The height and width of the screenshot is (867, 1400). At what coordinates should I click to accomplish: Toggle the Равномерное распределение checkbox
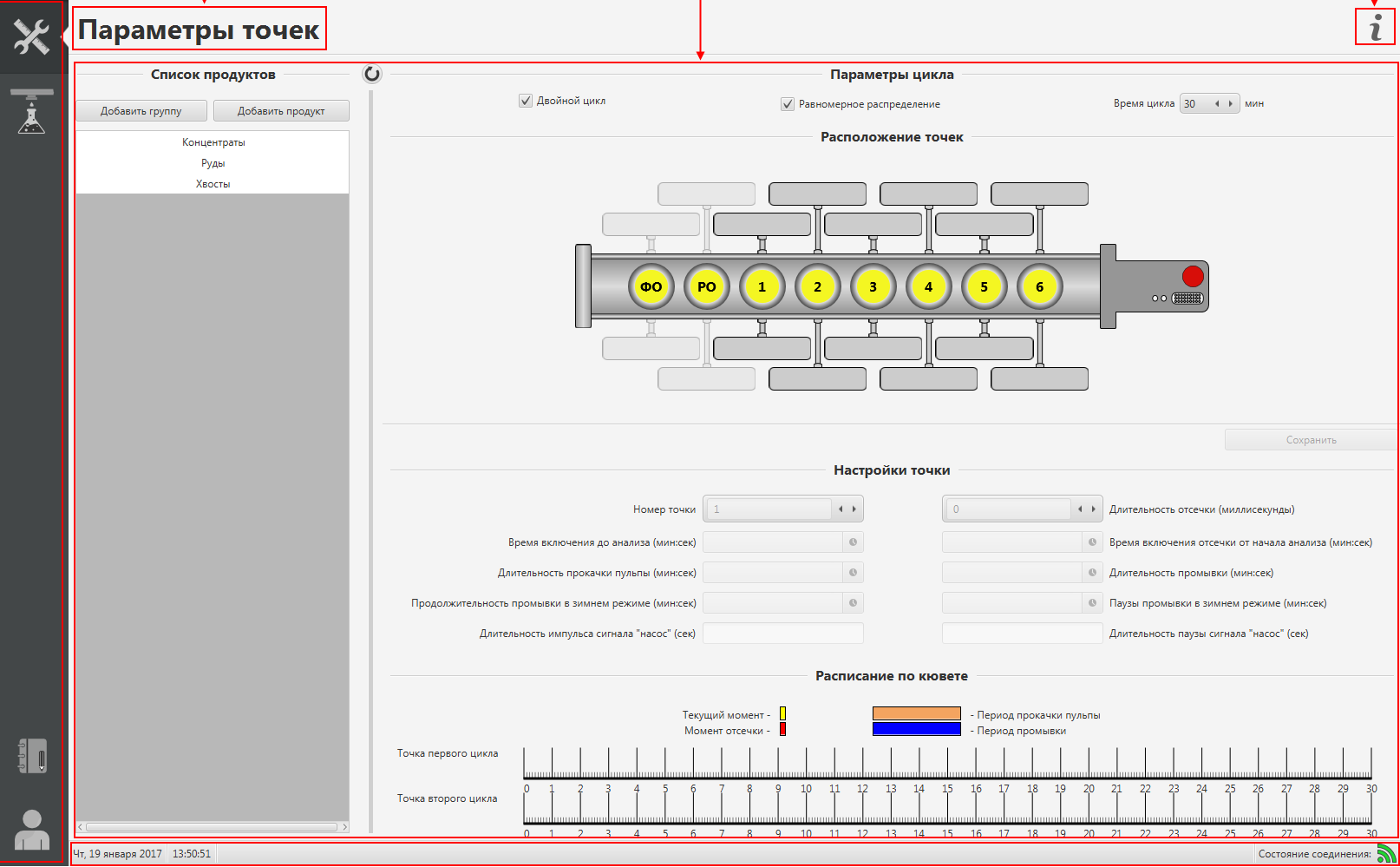tap(788, 104)
